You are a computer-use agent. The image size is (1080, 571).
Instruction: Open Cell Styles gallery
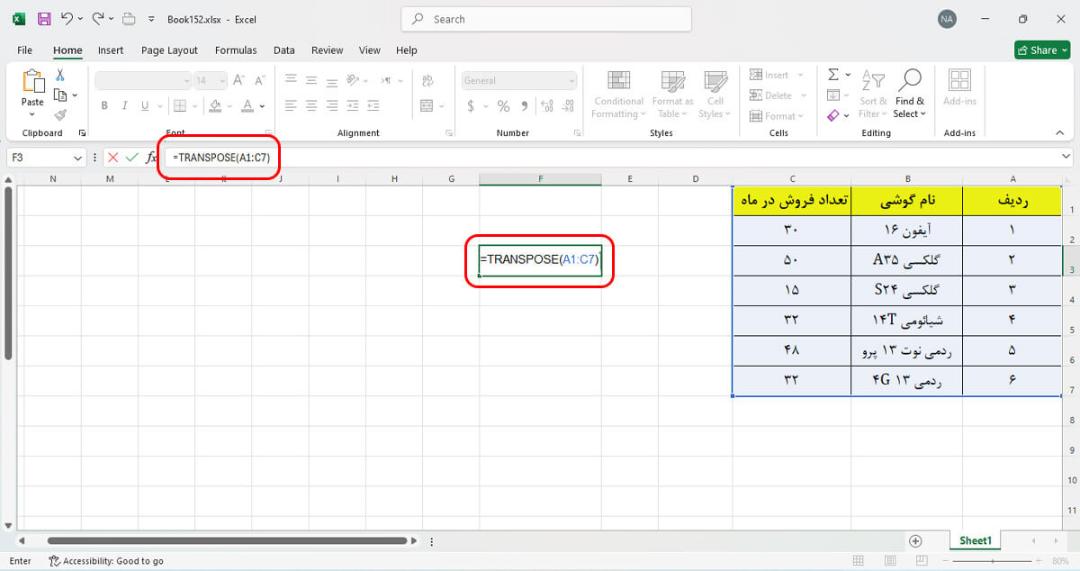[x=715, y=94]
